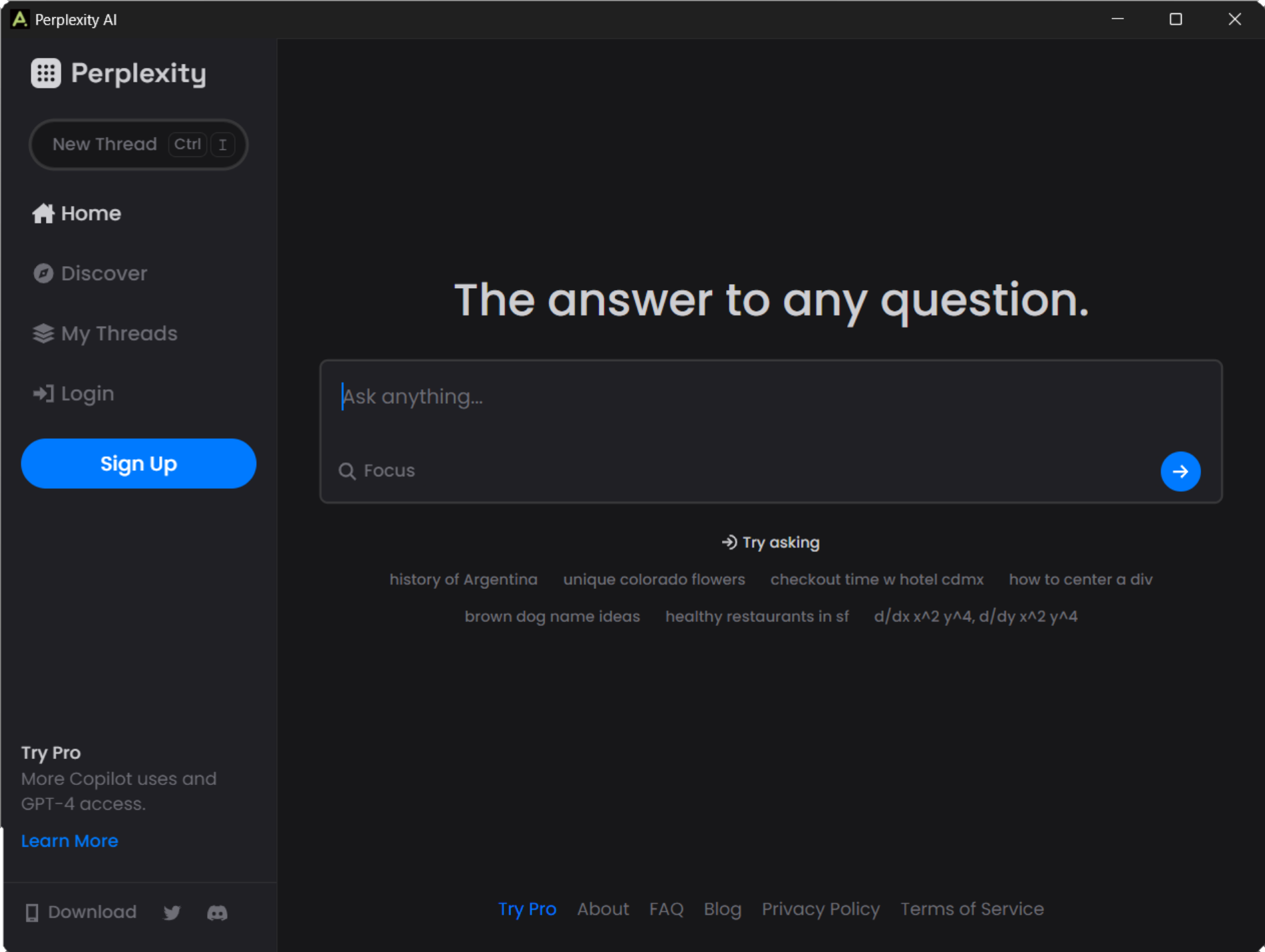The image size is (1265, 952).
Task: Submit query with blue arrow button
Action: pyautogui.click(x=1180, y=472)
